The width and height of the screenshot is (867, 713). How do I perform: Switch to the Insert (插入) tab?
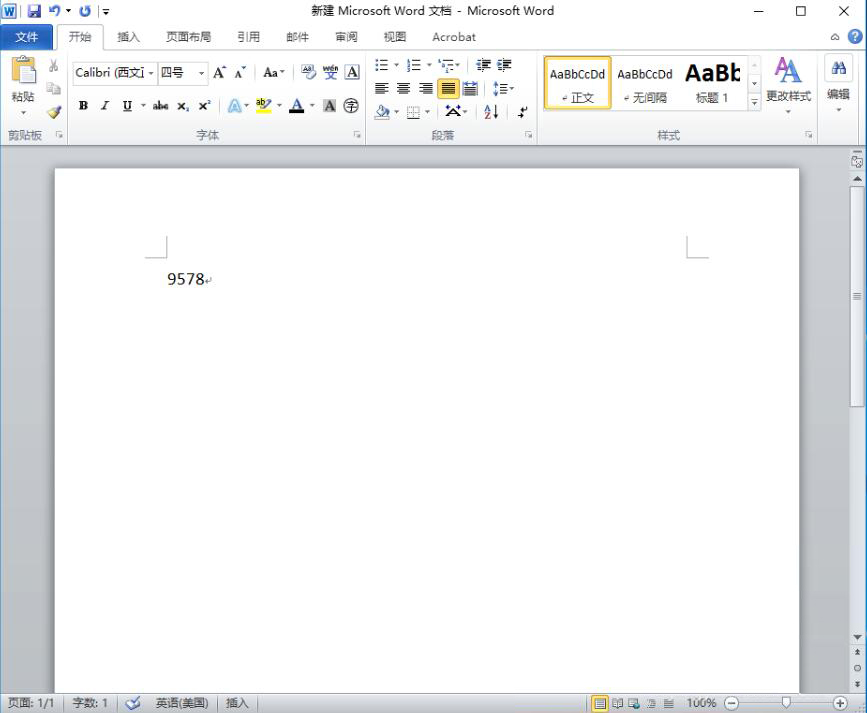point(128,37)
